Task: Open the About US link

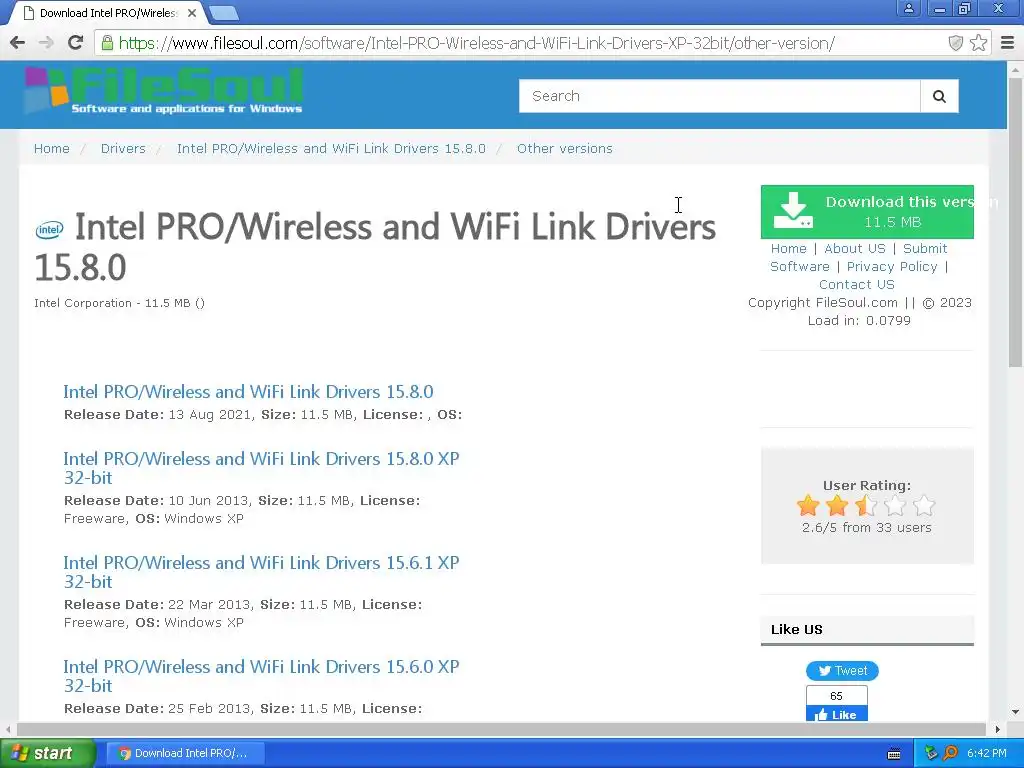Action: coord(855,248)
